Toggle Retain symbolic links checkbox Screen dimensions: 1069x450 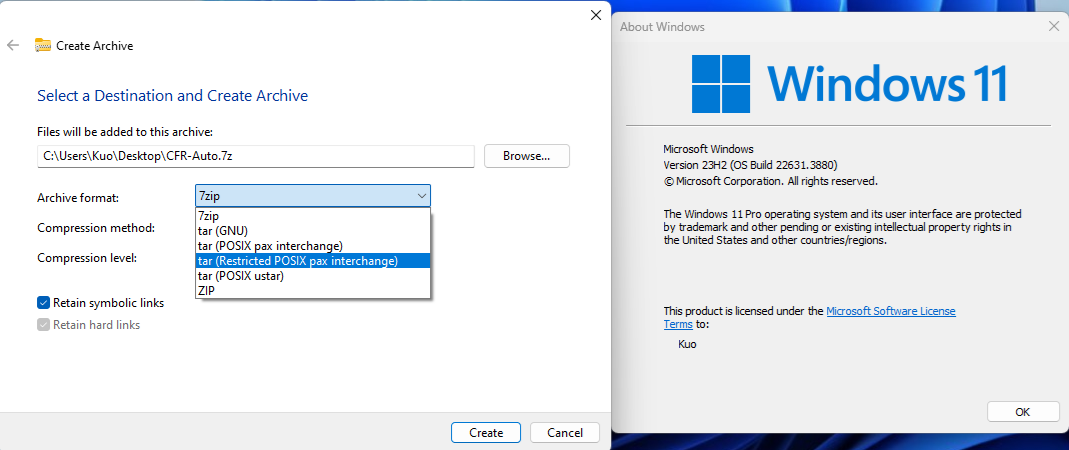[44, 303]
